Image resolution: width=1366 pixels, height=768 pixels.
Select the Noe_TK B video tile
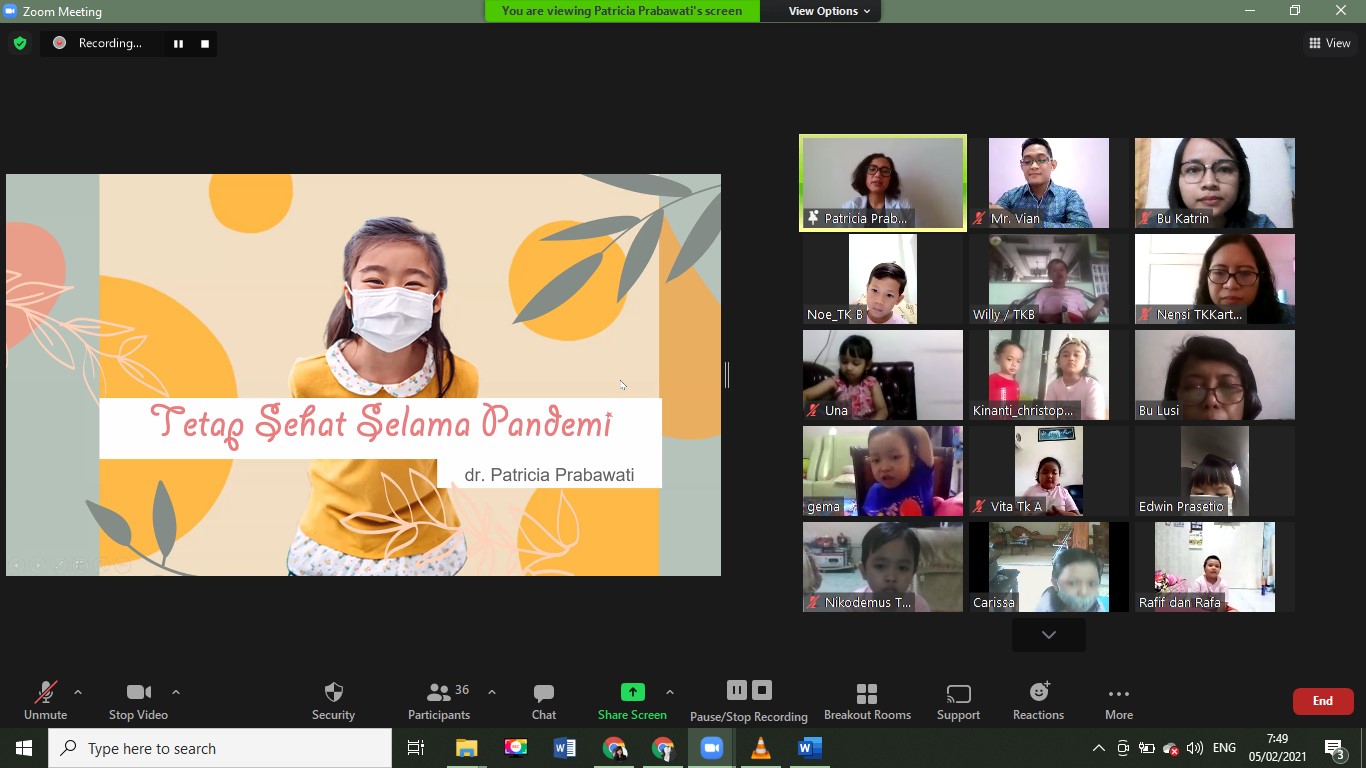(883, 279)
